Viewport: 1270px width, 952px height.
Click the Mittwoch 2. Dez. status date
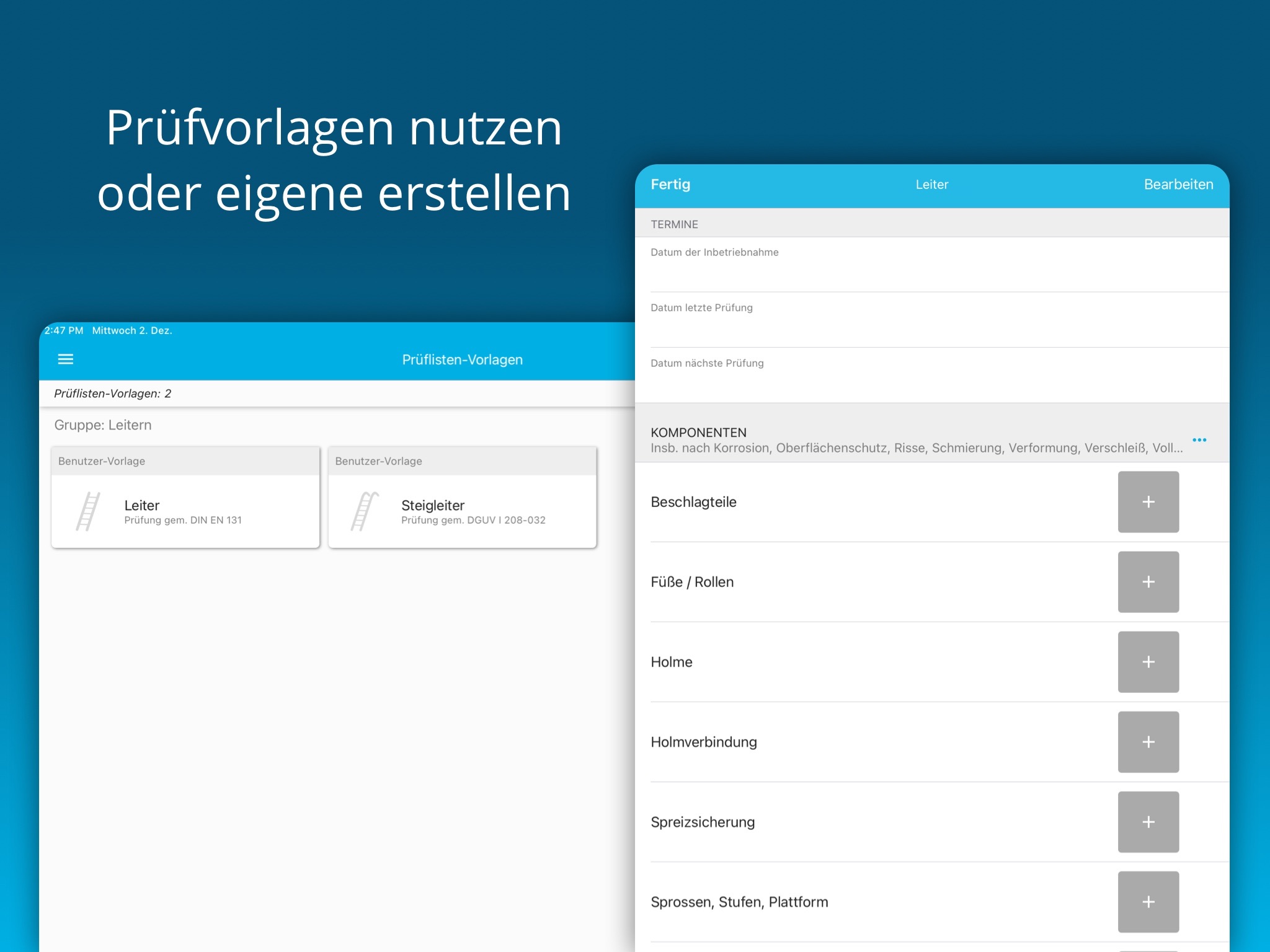tap(132, 330)
